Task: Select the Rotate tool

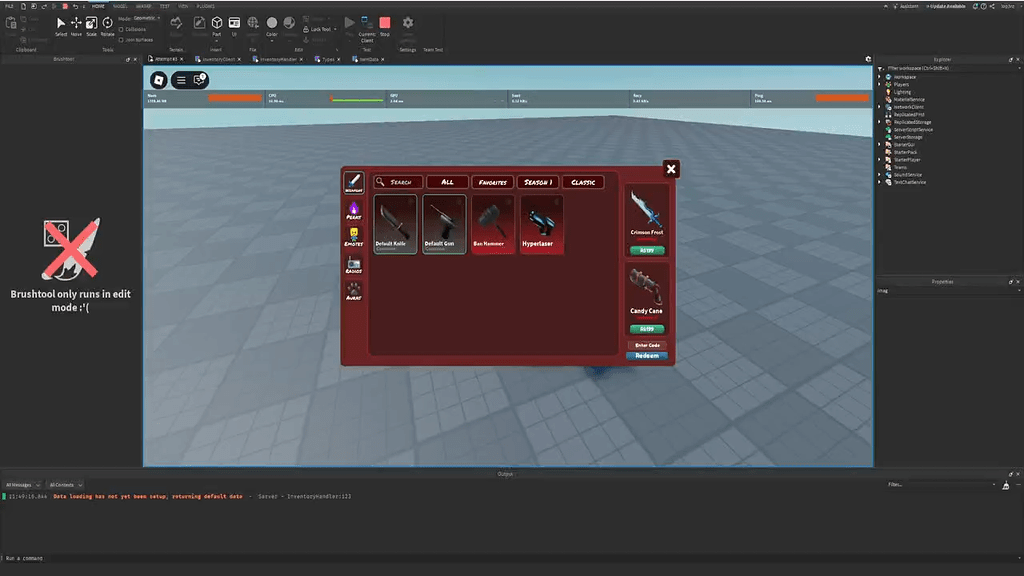Action: pos(108,22)
